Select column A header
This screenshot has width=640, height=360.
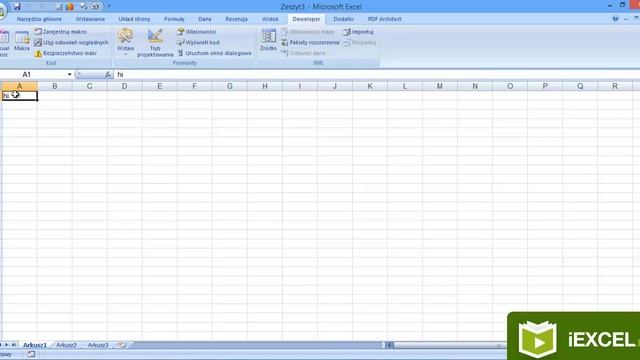tap(20, 86)
